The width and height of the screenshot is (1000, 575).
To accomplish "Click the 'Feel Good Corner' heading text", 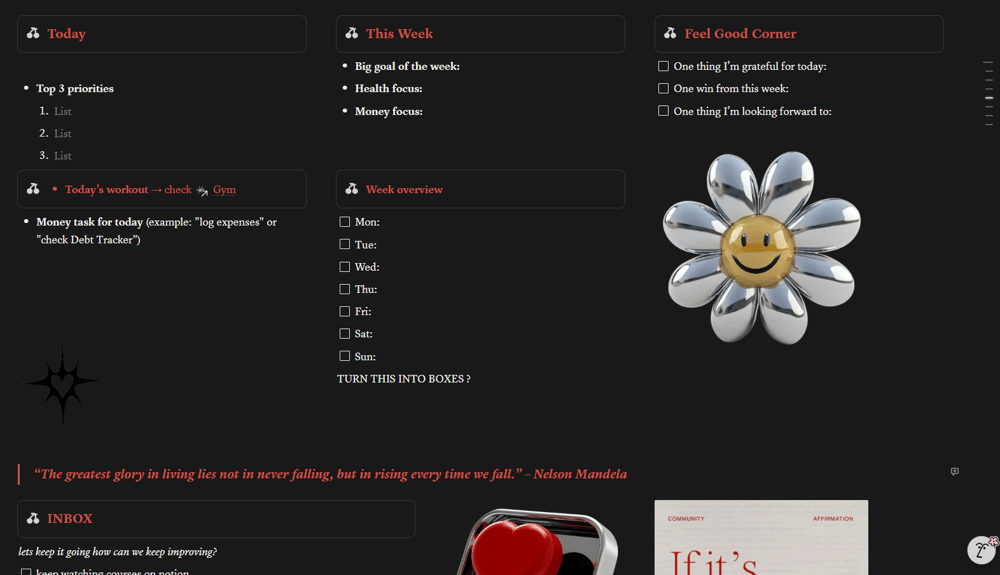I will [x=740, y=34].
